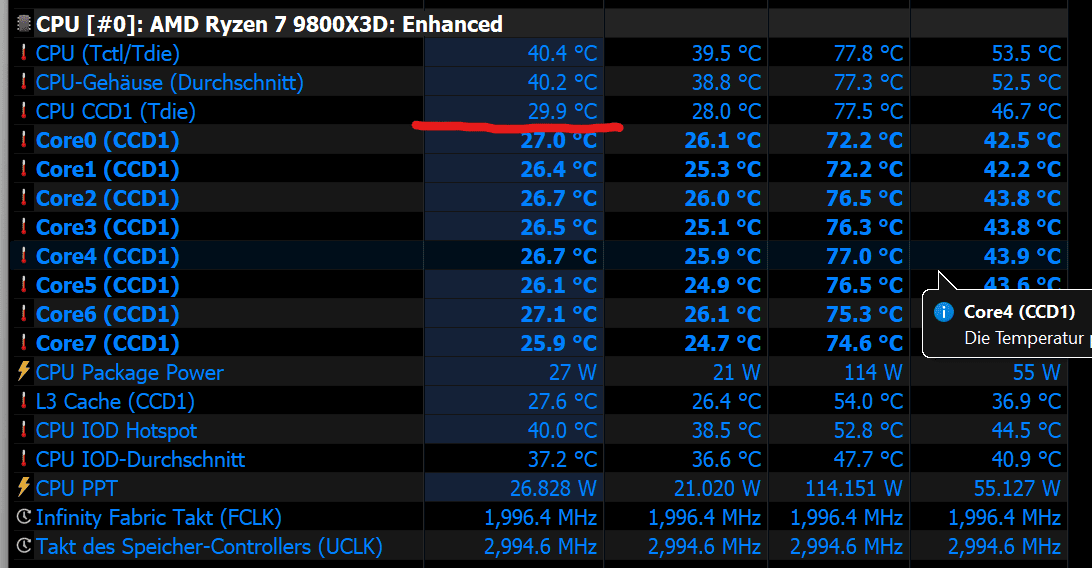Click the 77.0 °C maximum value of Core4
This screenshot has width=1092, height=568.
pos(864,256)
